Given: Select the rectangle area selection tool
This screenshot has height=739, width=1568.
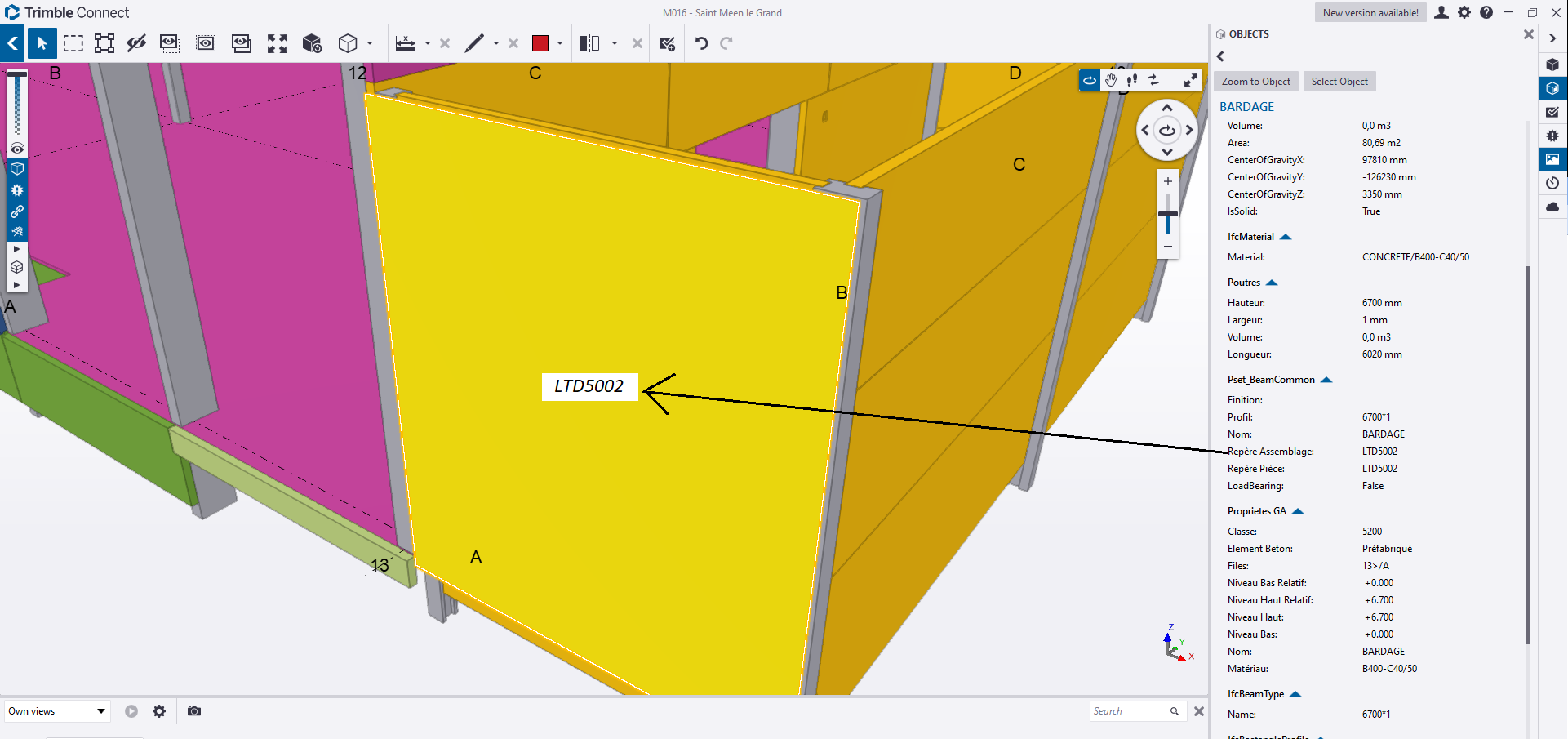Looking at the screenshot, I should point(73,43).
